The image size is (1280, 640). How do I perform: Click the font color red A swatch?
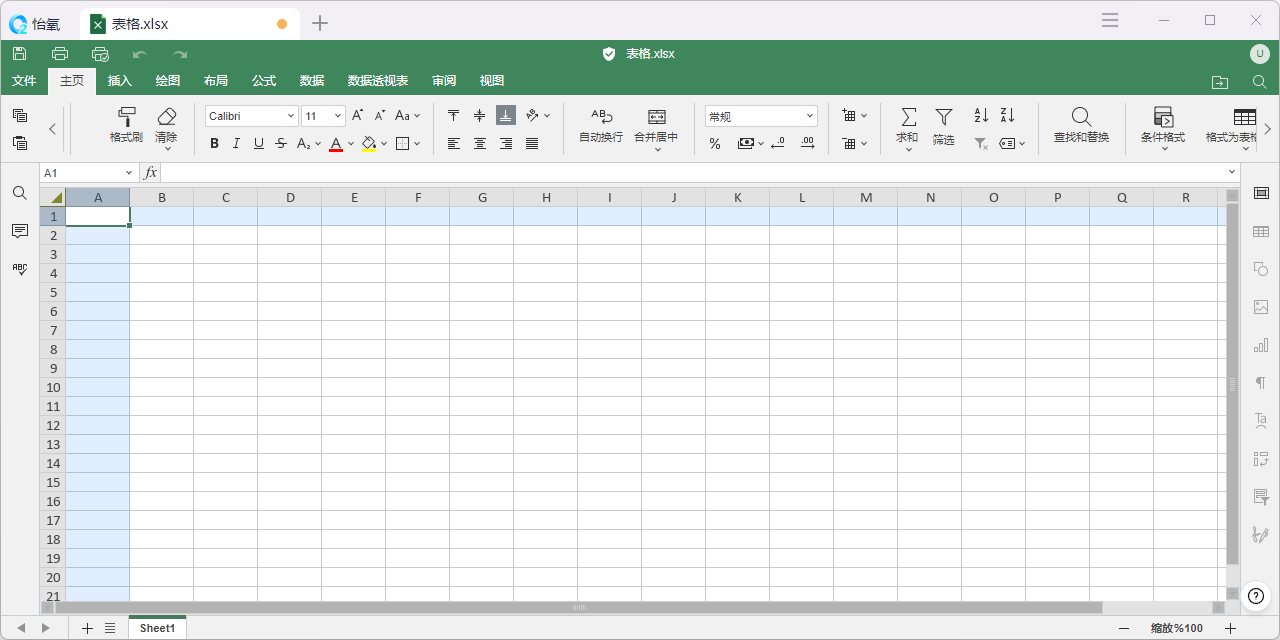coord(336,144)
